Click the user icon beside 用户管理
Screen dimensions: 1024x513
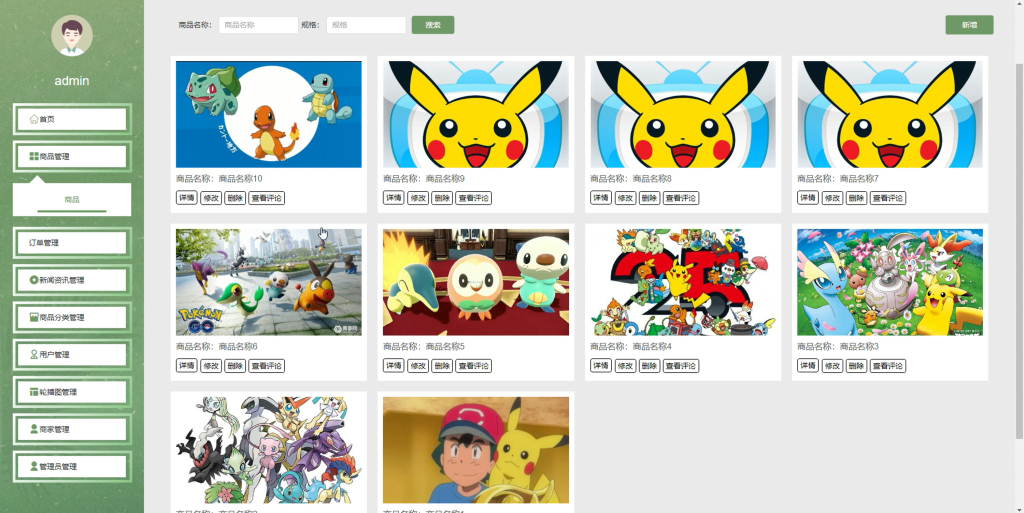[34, 354]
